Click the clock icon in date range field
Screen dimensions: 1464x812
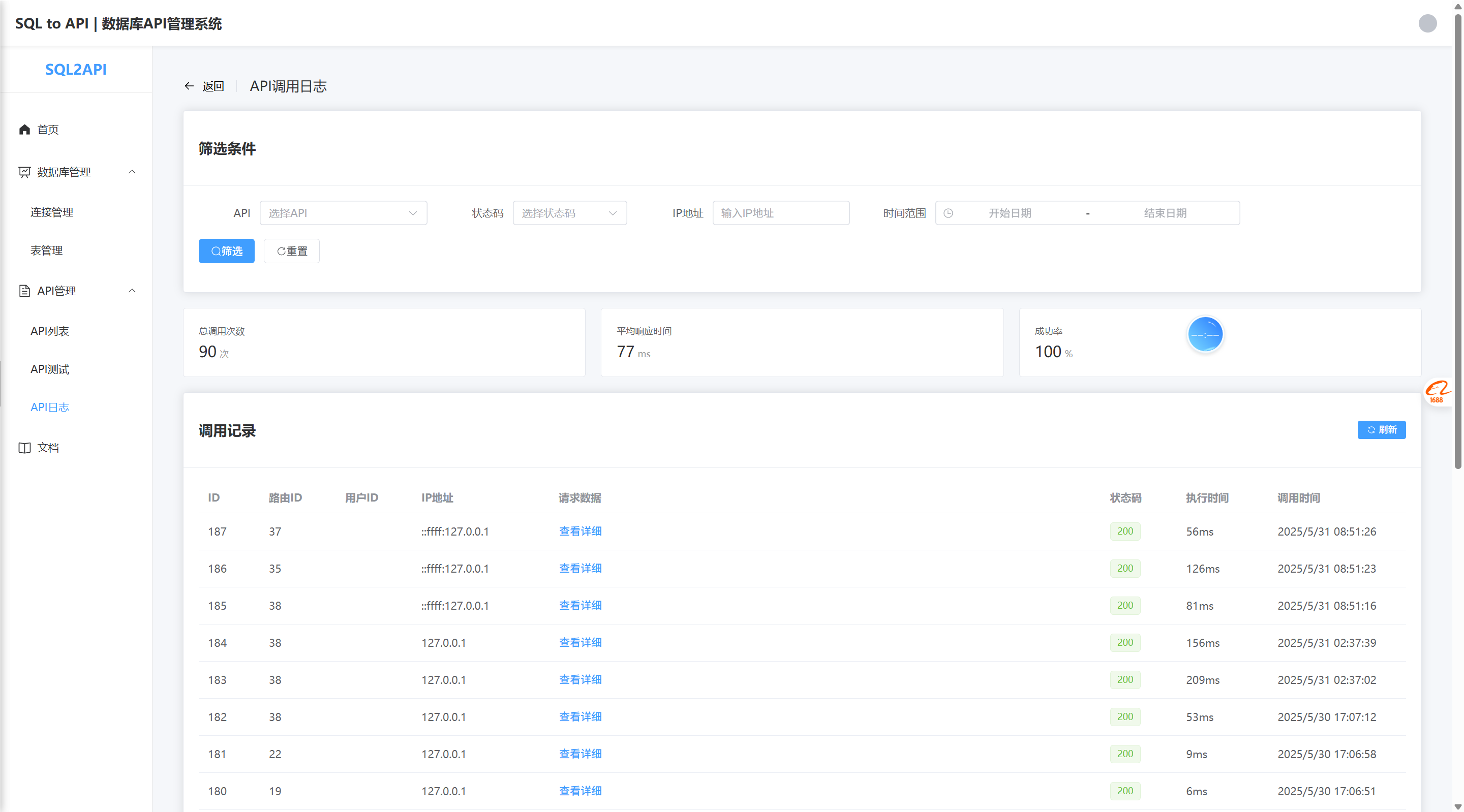[x=948, y=213]
